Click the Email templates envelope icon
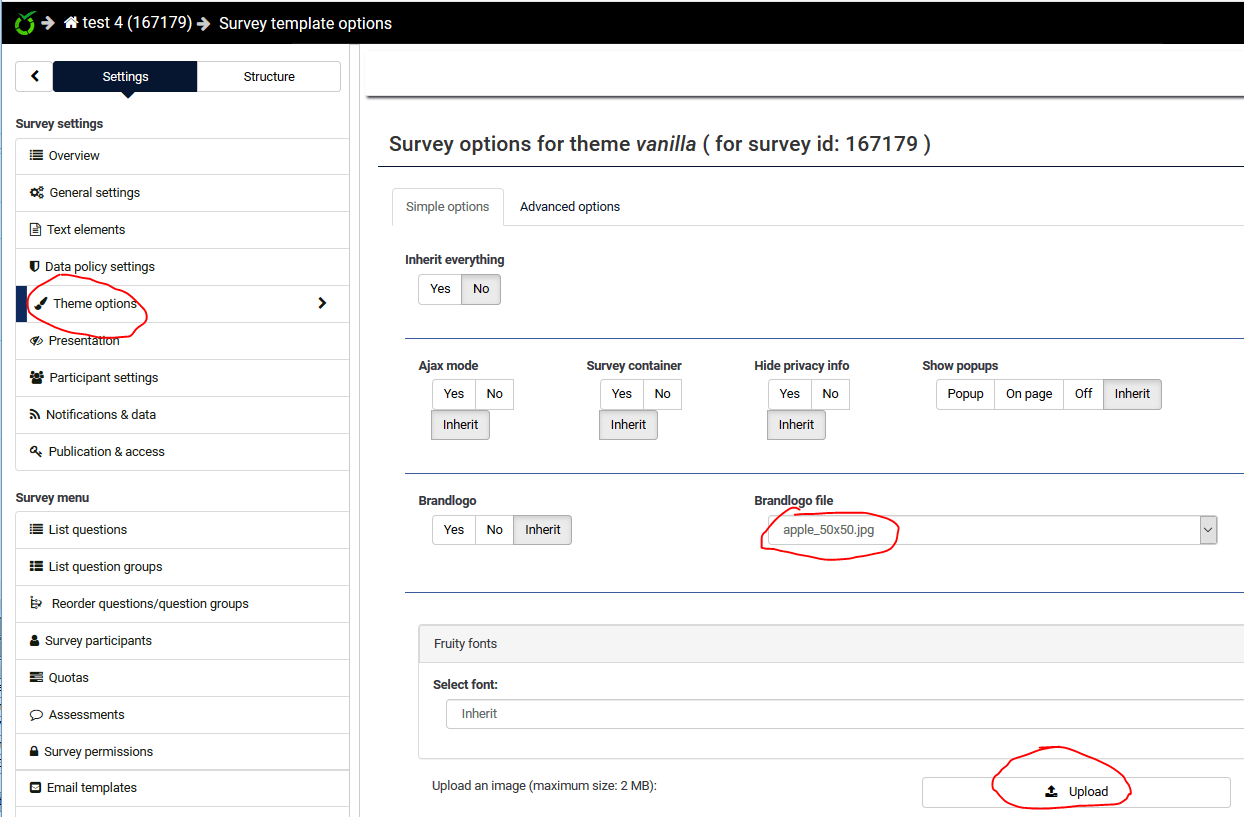The height and width of the screenshot is (817, 1244). [36, 788]
